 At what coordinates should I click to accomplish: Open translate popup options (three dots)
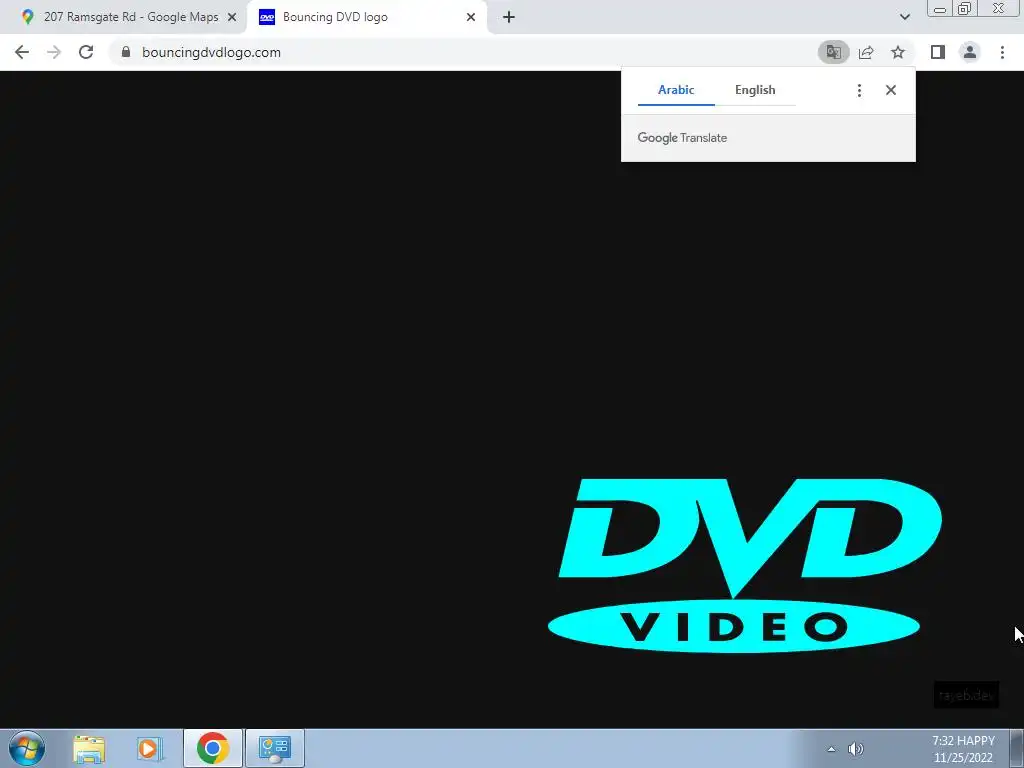(859, 90)
